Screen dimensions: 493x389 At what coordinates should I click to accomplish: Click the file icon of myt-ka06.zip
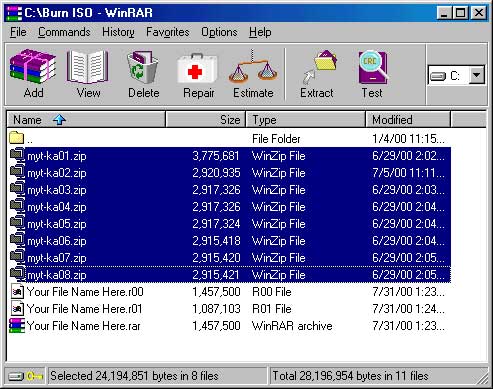click(x=17, y=240)
